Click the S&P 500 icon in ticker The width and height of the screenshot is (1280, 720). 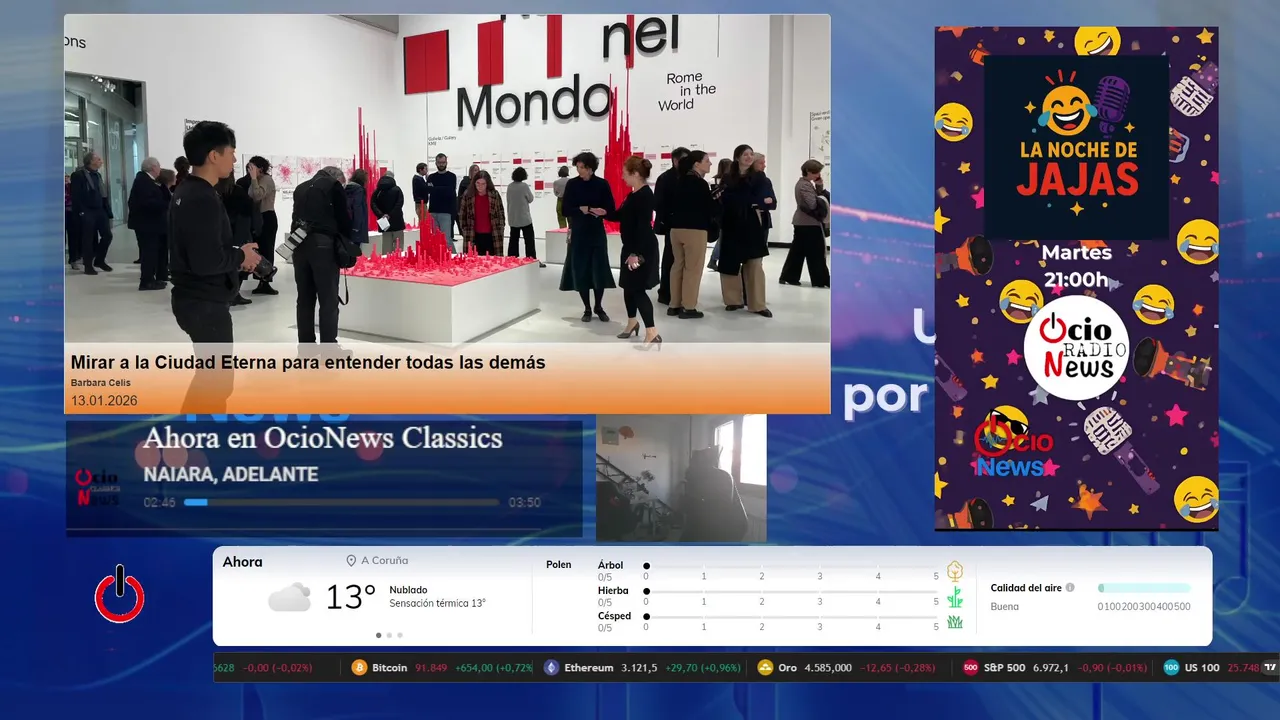[970, 667]
